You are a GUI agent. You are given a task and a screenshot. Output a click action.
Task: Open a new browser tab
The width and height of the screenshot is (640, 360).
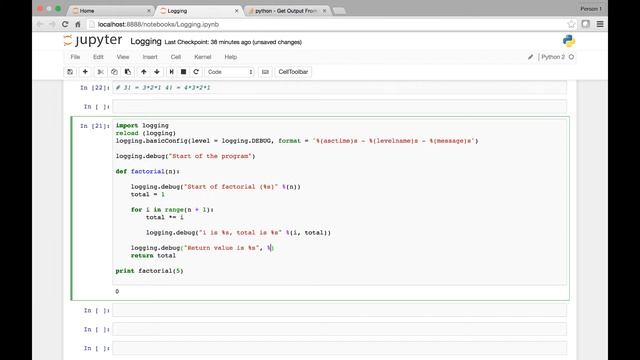tap(339, 11)
